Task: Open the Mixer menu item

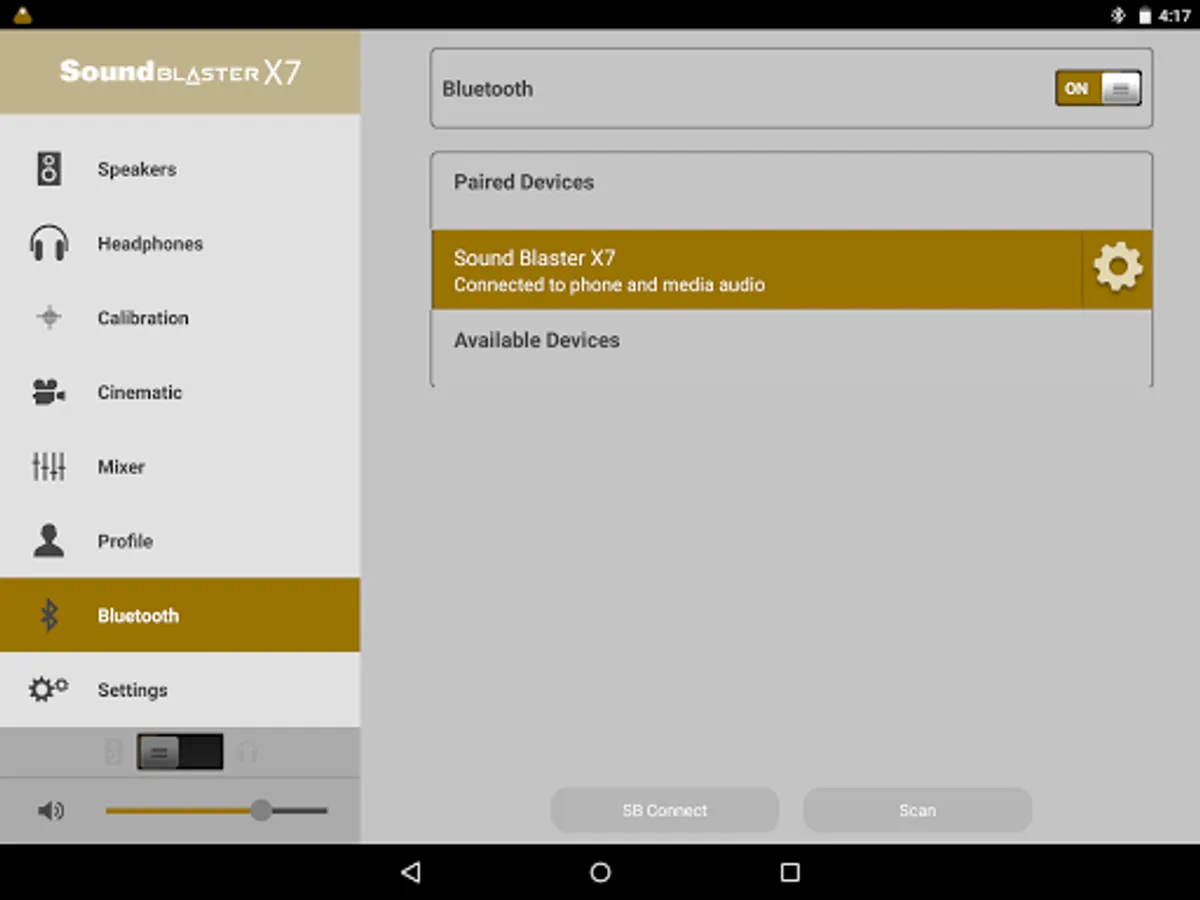Action: pyautogui.click(x=180, y=466)
